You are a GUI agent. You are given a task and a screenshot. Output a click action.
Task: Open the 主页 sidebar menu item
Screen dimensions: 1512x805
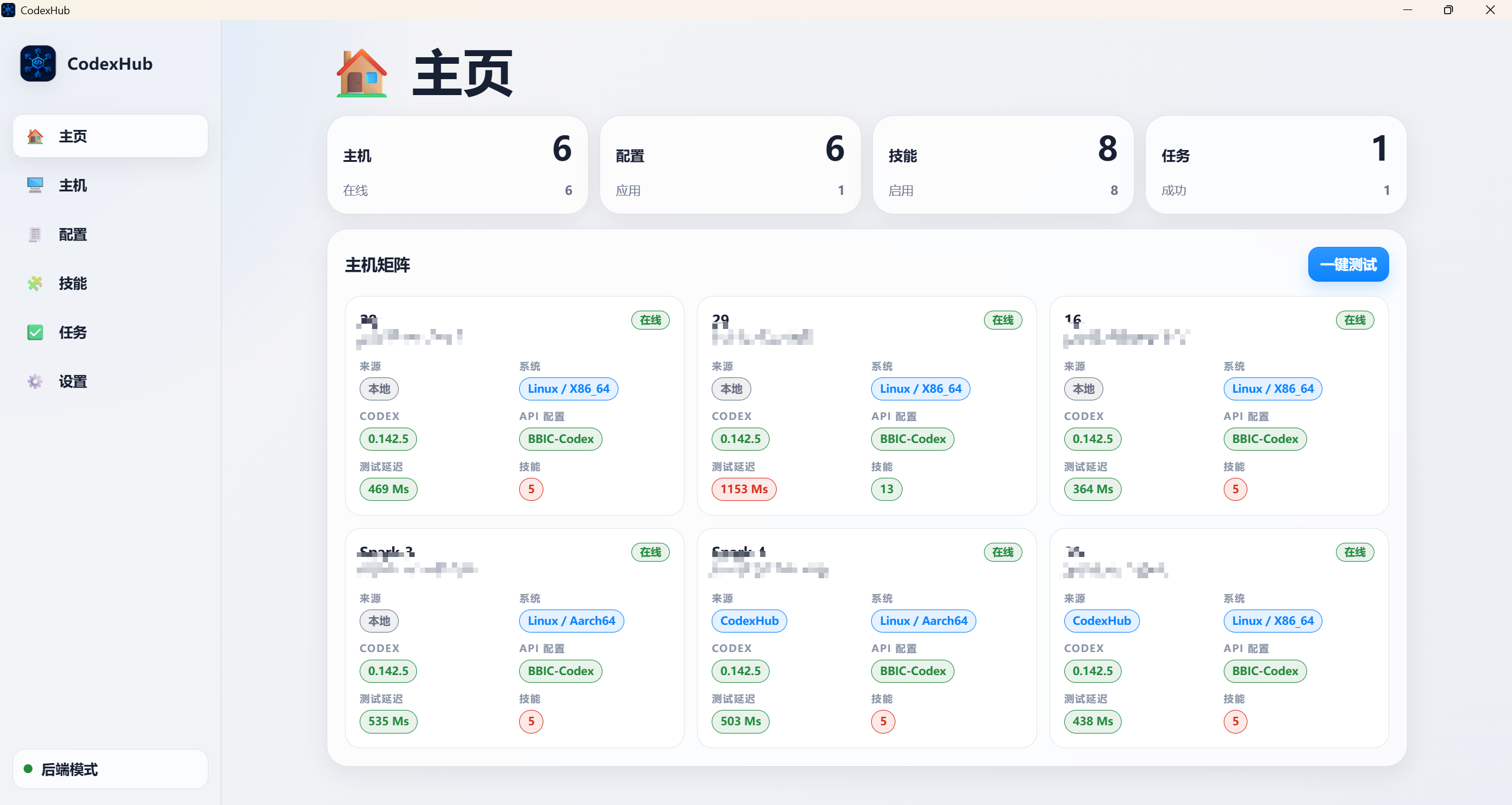pos(110,136)
